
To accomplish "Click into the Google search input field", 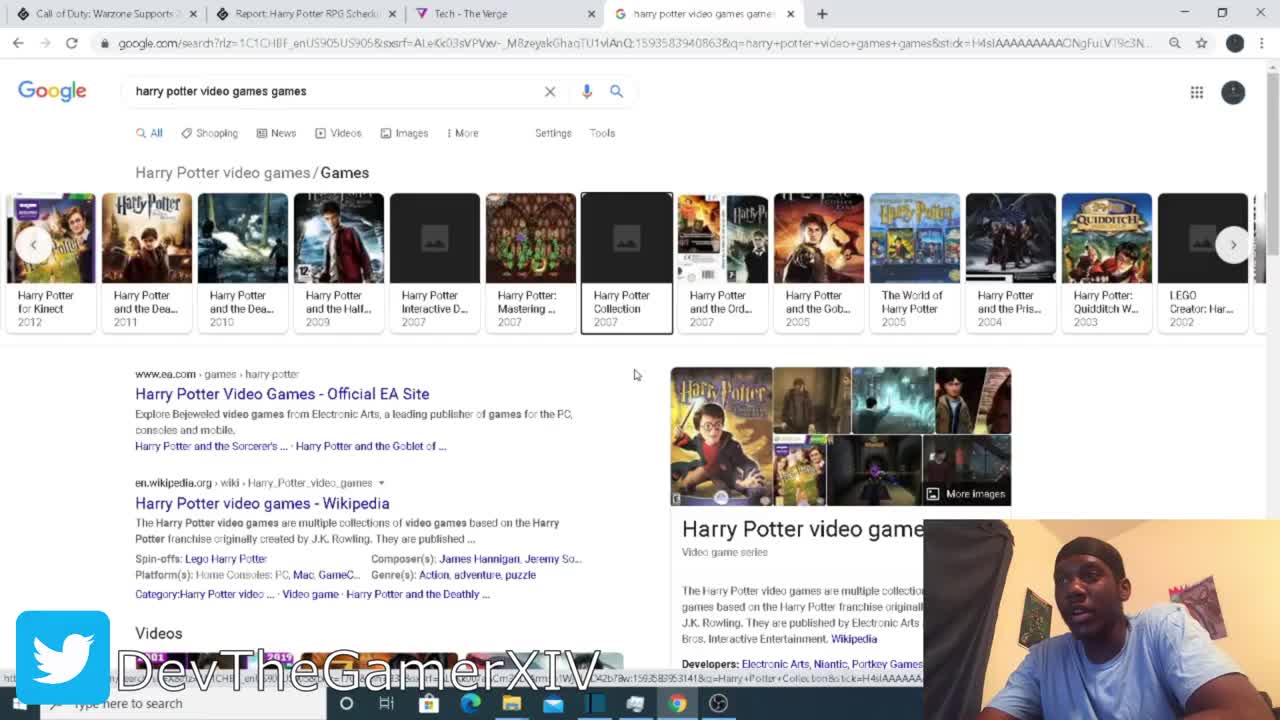I will coord(335,91).
